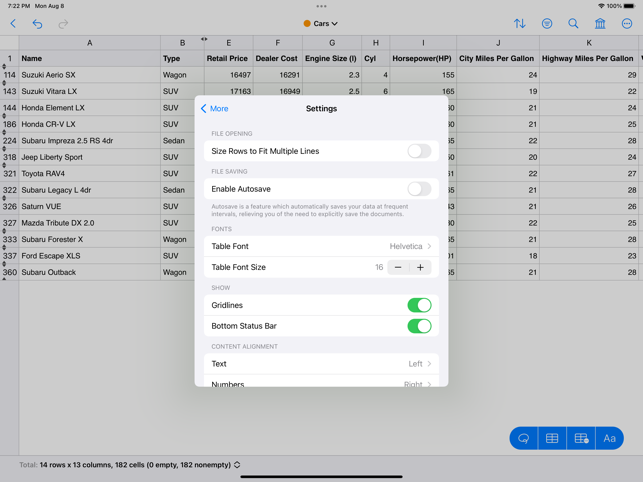Open the sort arrows tool
643x482 pixels.
[520, 23]
